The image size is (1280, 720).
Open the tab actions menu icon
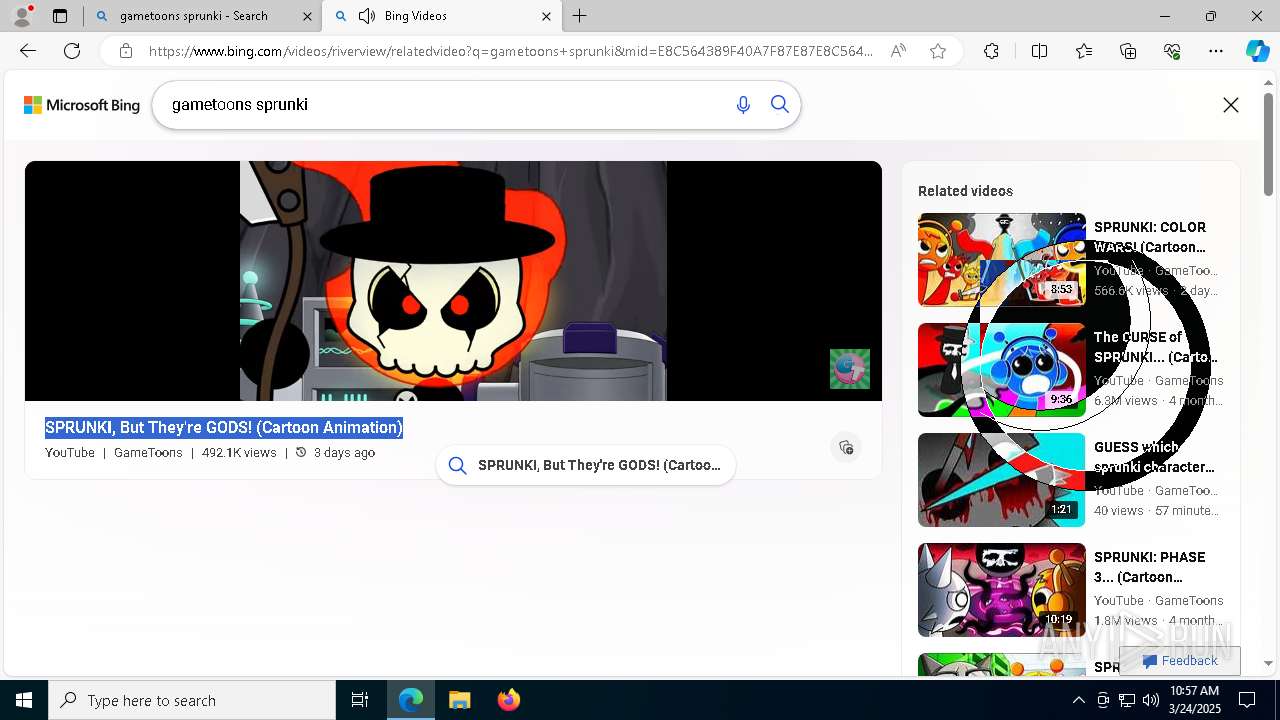click(60, 16)
